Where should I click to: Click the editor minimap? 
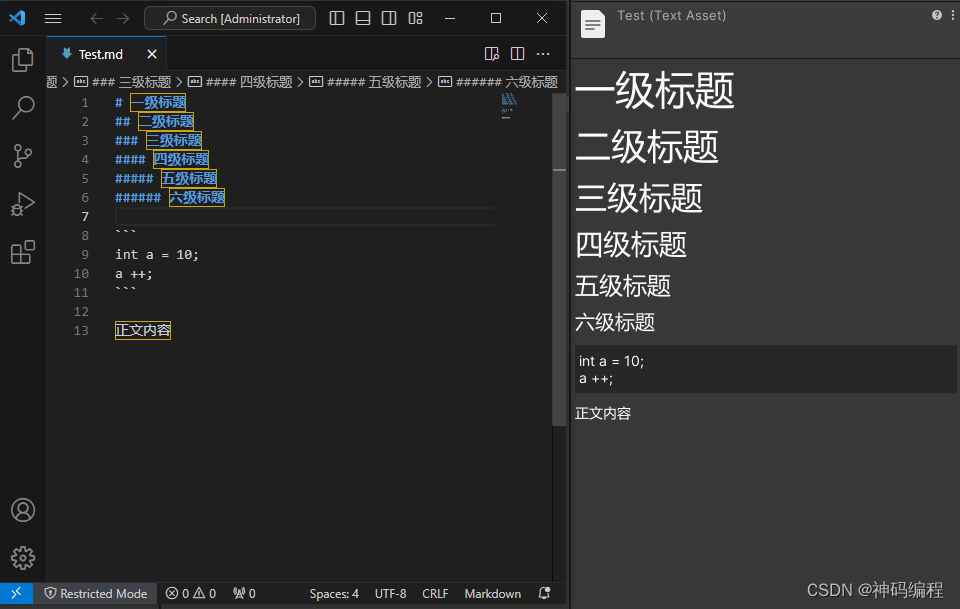(x=509, y=105)
